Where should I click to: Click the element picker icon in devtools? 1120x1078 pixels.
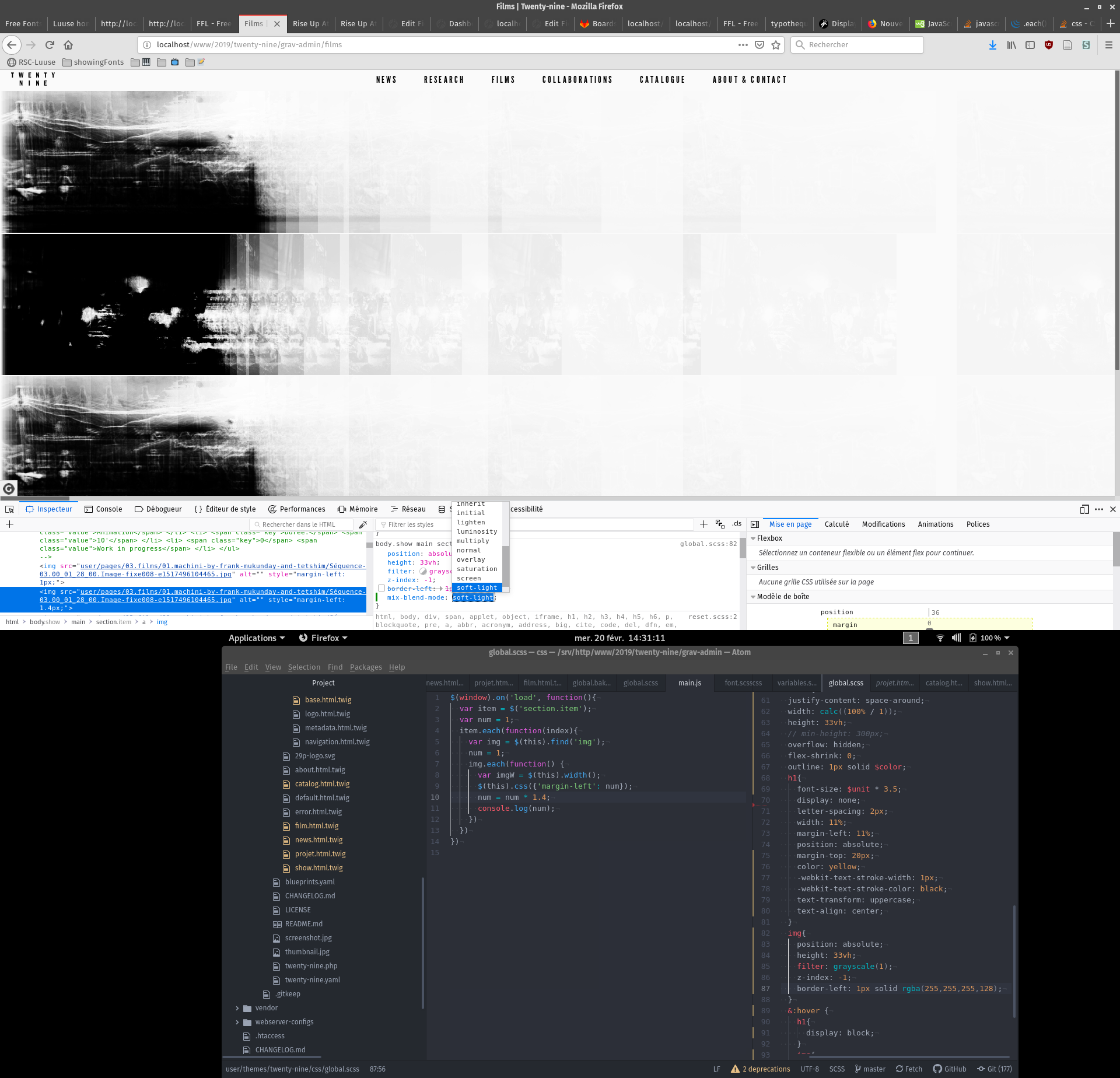(9, 509)
